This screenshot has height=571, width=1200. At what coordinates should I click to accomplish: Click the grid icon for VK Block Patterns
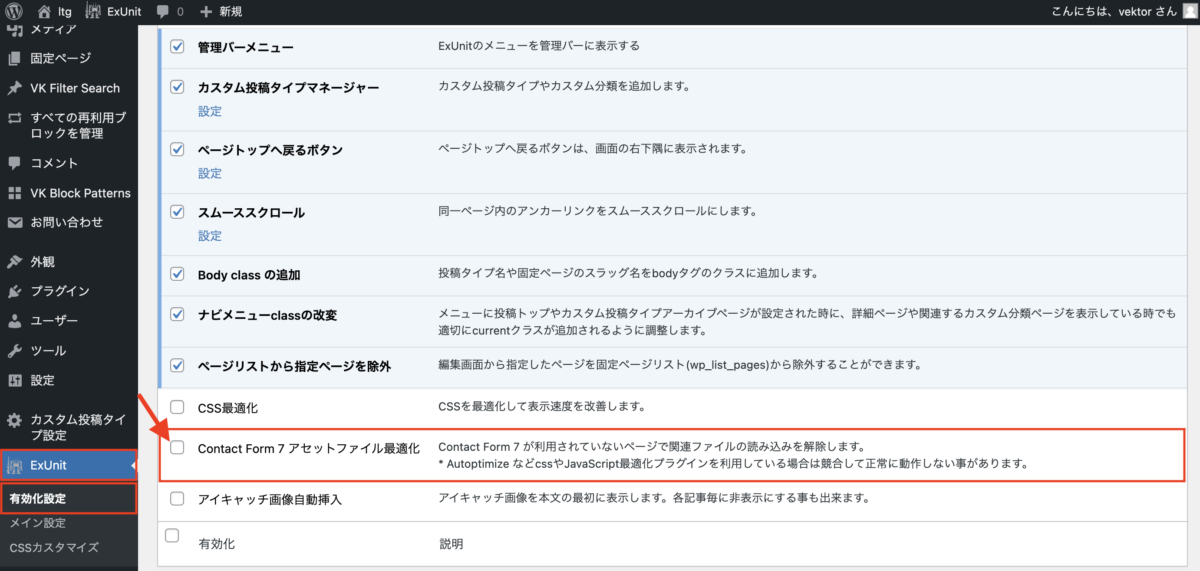coord(15,193)
